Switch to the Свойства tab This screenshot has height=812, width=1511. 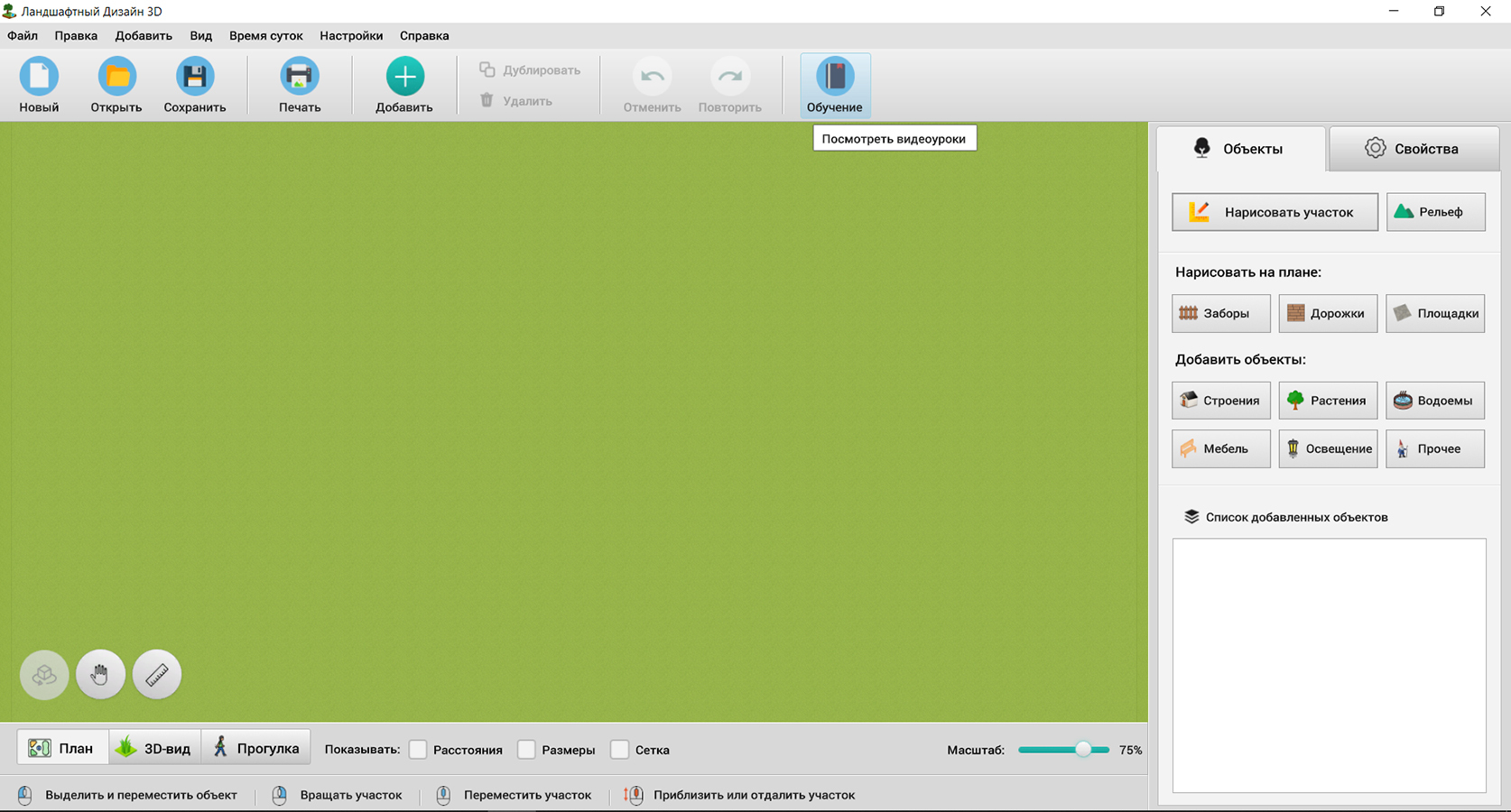coord(1414,149)
